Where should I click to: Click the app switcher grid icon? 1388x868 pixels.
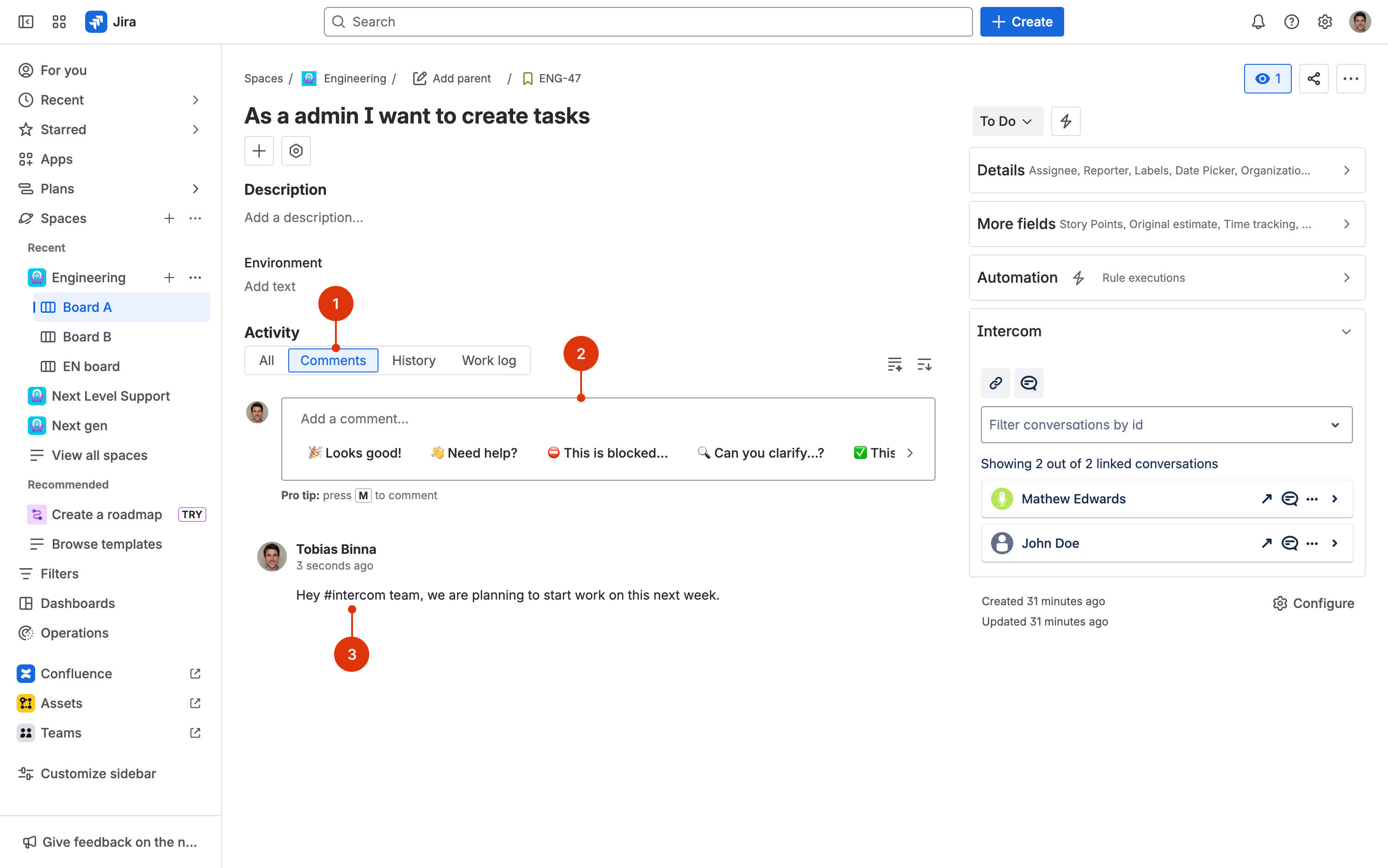59,22
